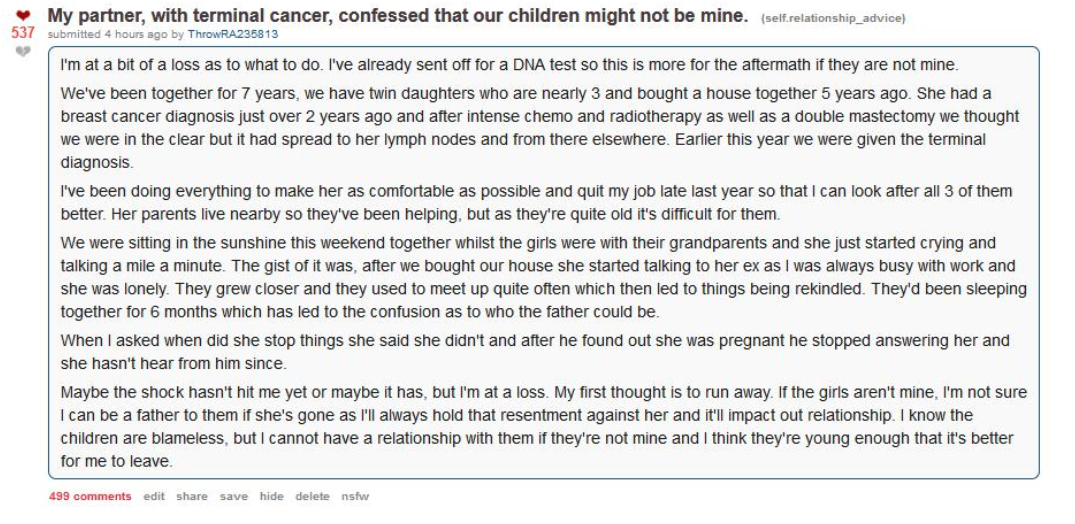Open the post title link
The width and height of the screenshot is (1075, 524).
[x=398, y=16]
